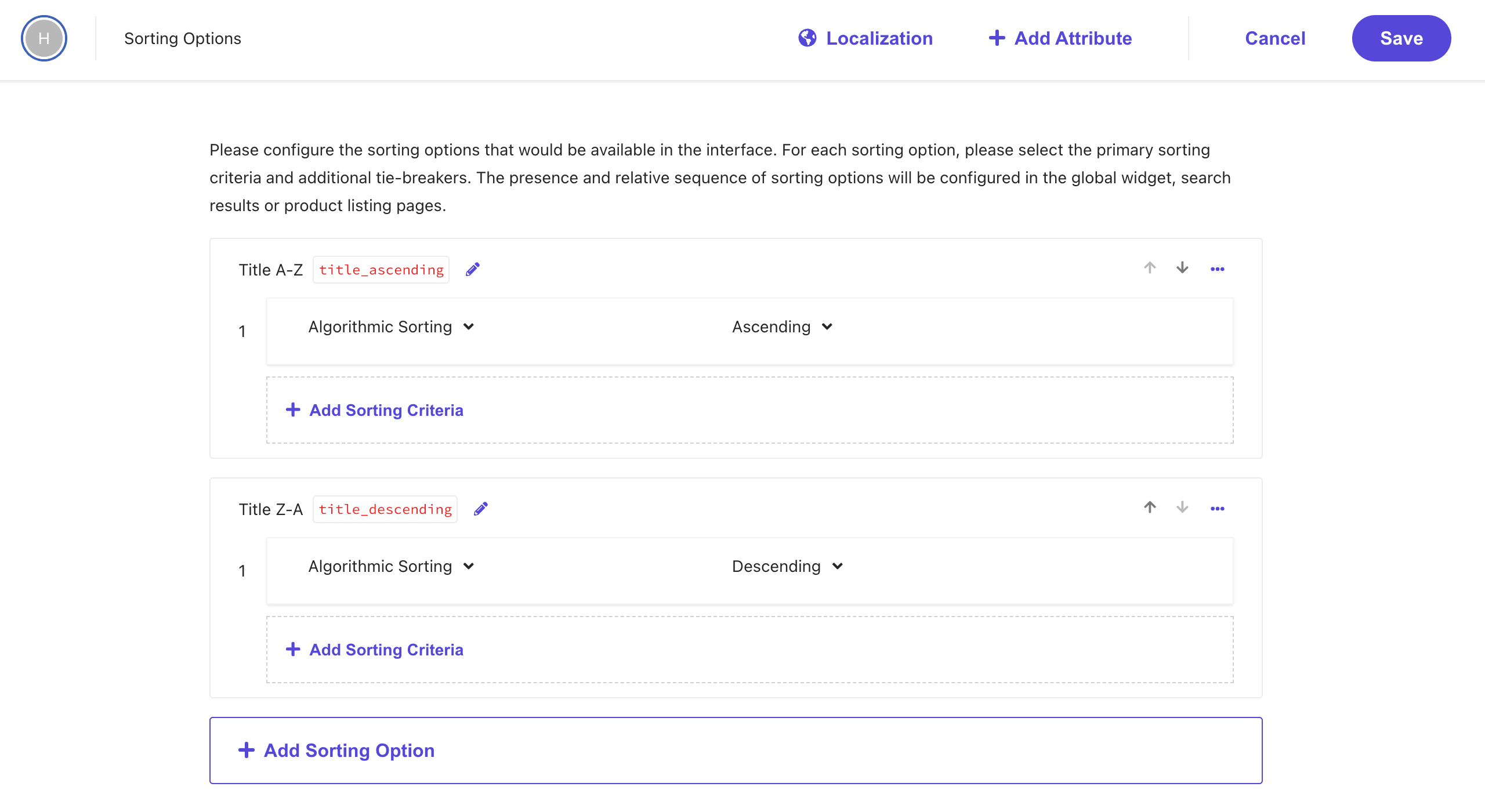Open more options for Title Z-A
Image resolution: width=1485 pixels, height=812 pixels.
(1218, 509)
